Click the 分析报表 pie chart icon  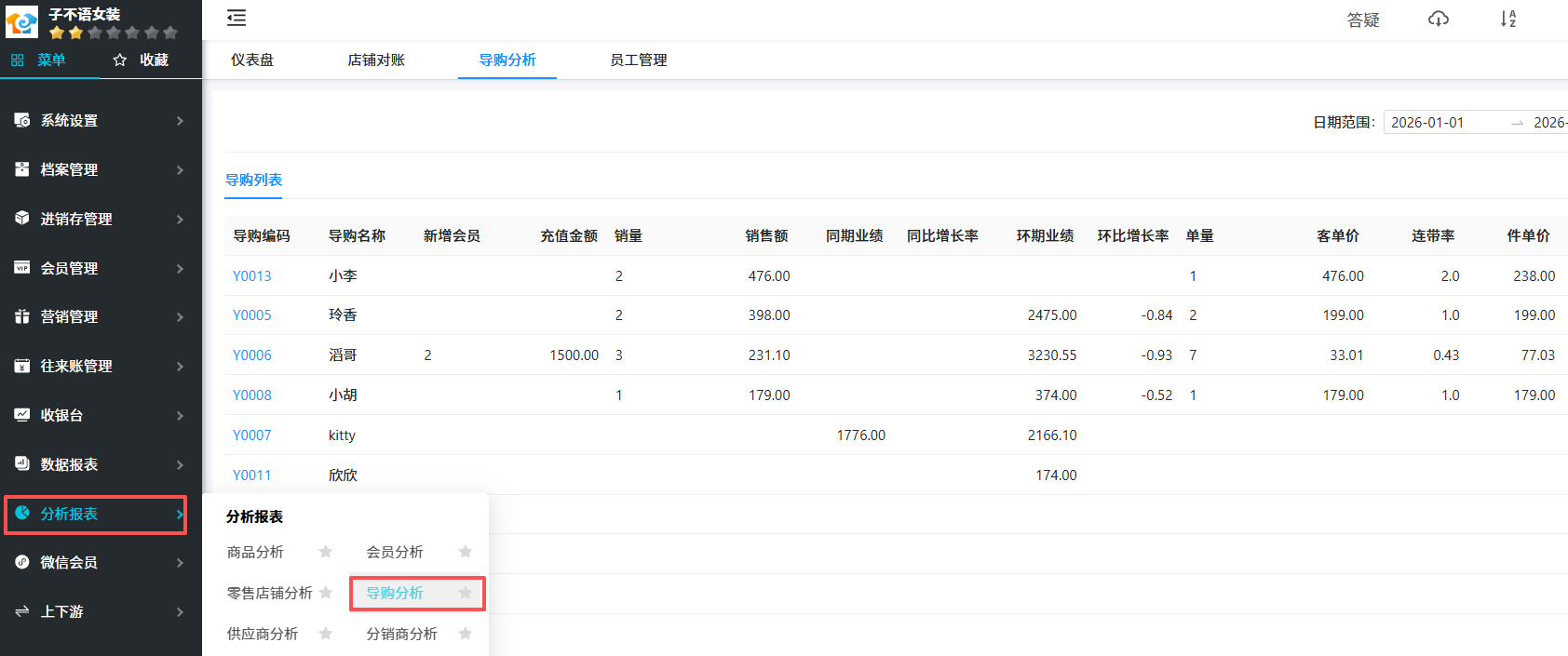coord(22,513)
